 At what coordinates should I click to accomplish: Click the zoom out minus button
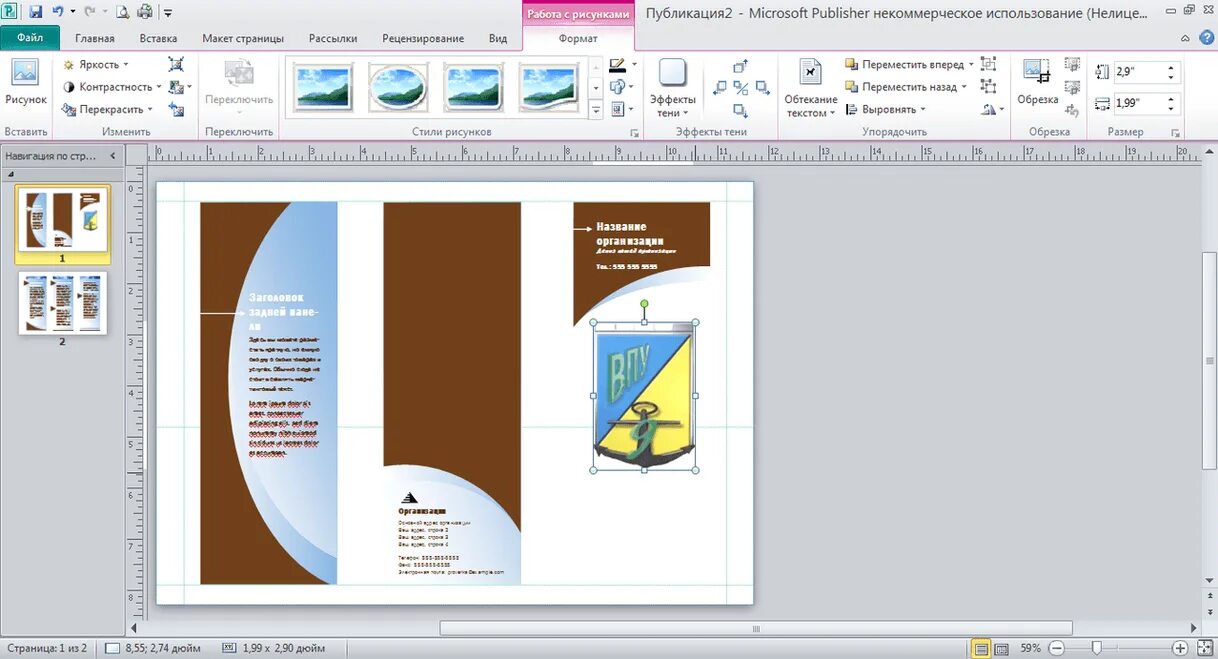(1057, 649)
